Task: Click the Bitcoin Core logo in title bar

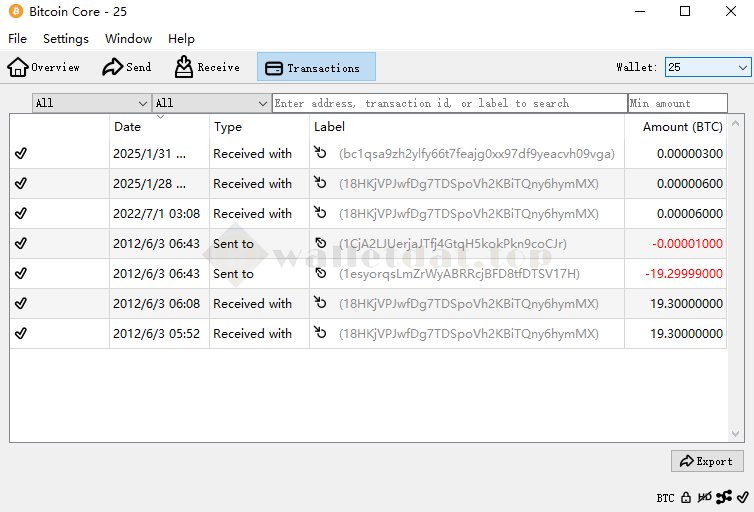Action: (x=15, y=11)
